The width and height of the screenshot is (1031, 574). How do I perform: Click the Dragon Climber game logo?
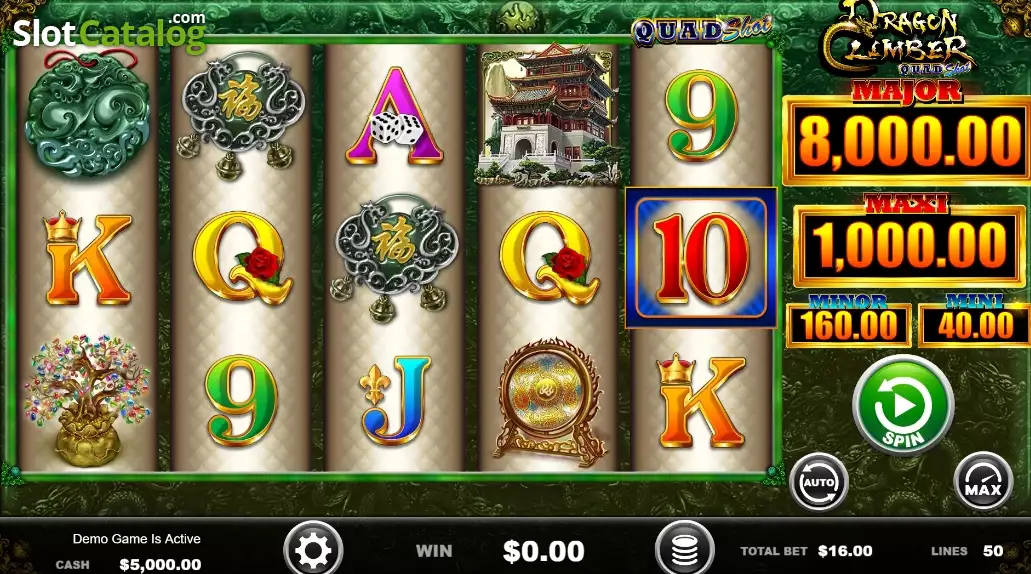tap(899, 39)
